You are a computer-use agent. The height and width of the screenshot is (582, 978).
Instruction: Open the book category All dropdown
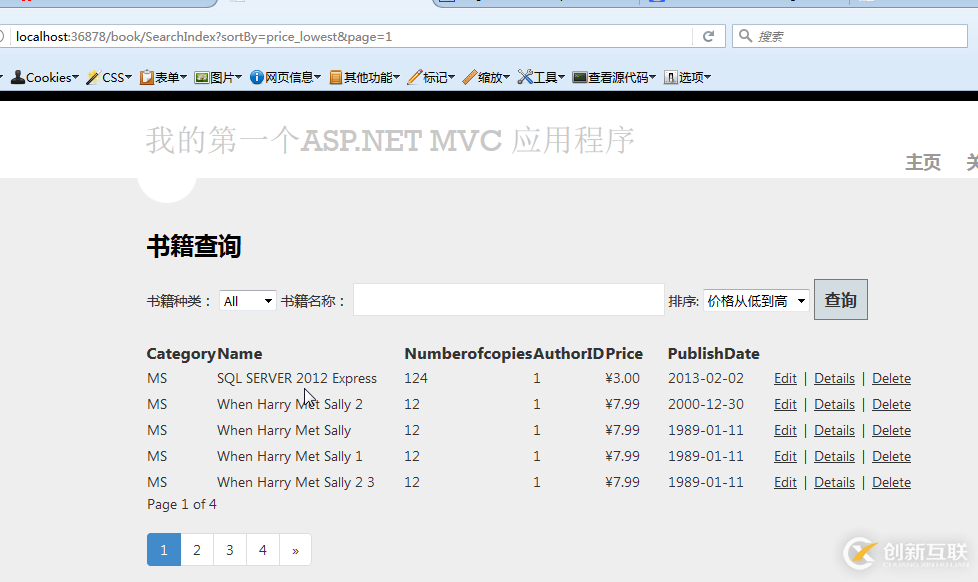coord(247,299)
